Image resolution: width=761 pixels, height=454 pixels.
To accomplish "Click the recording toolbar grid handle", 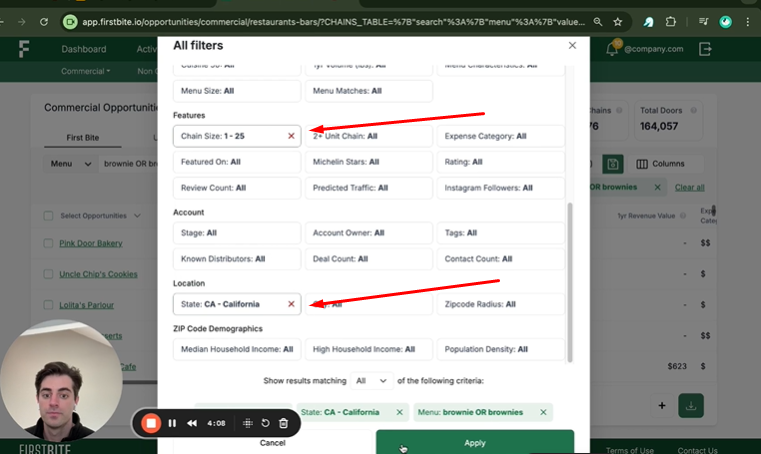I will tap(248, 423).
